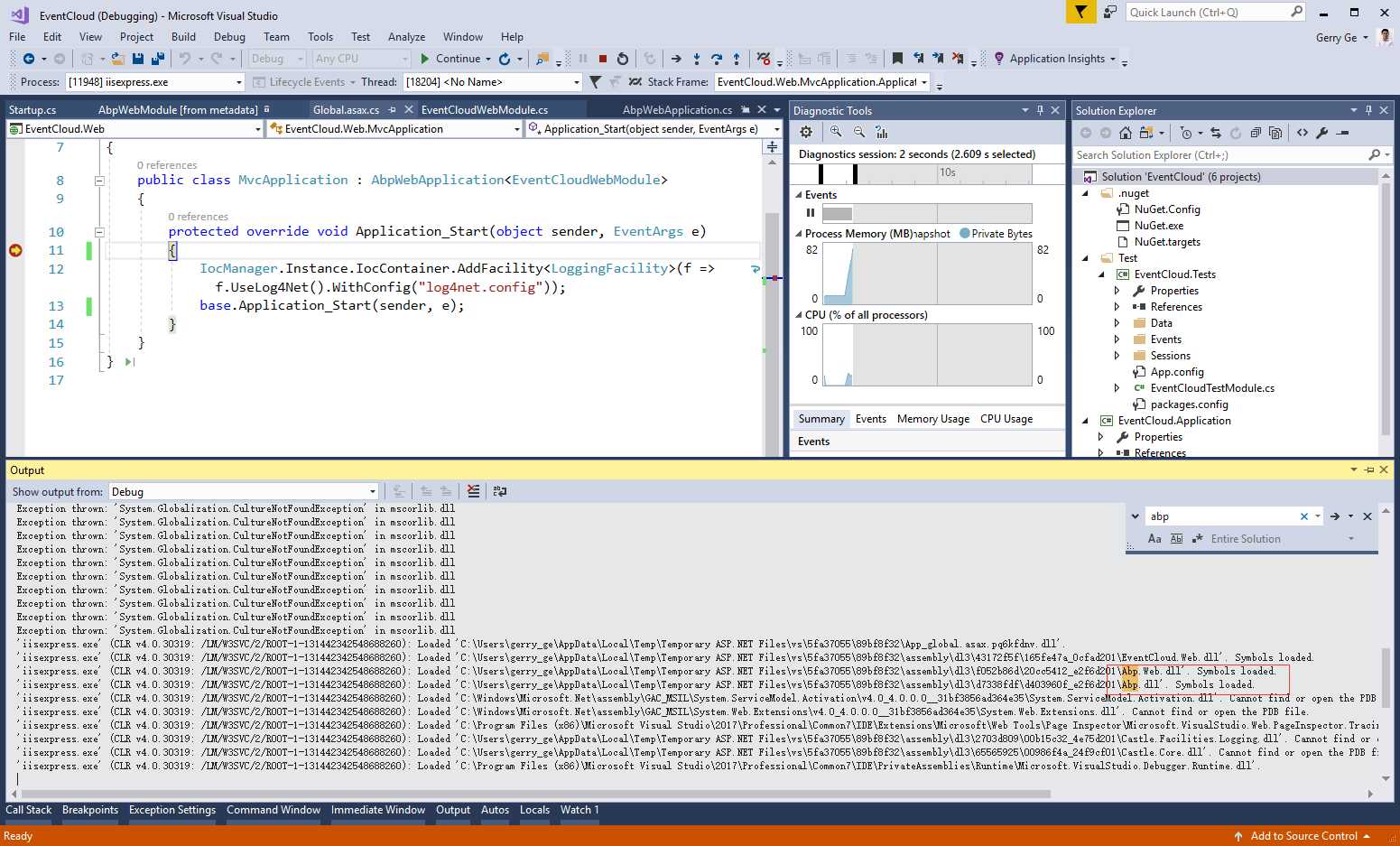Screen dimensions: 1400x846
Task: Click the Application Insights lightbulb icon
Action: click(998, 59)
